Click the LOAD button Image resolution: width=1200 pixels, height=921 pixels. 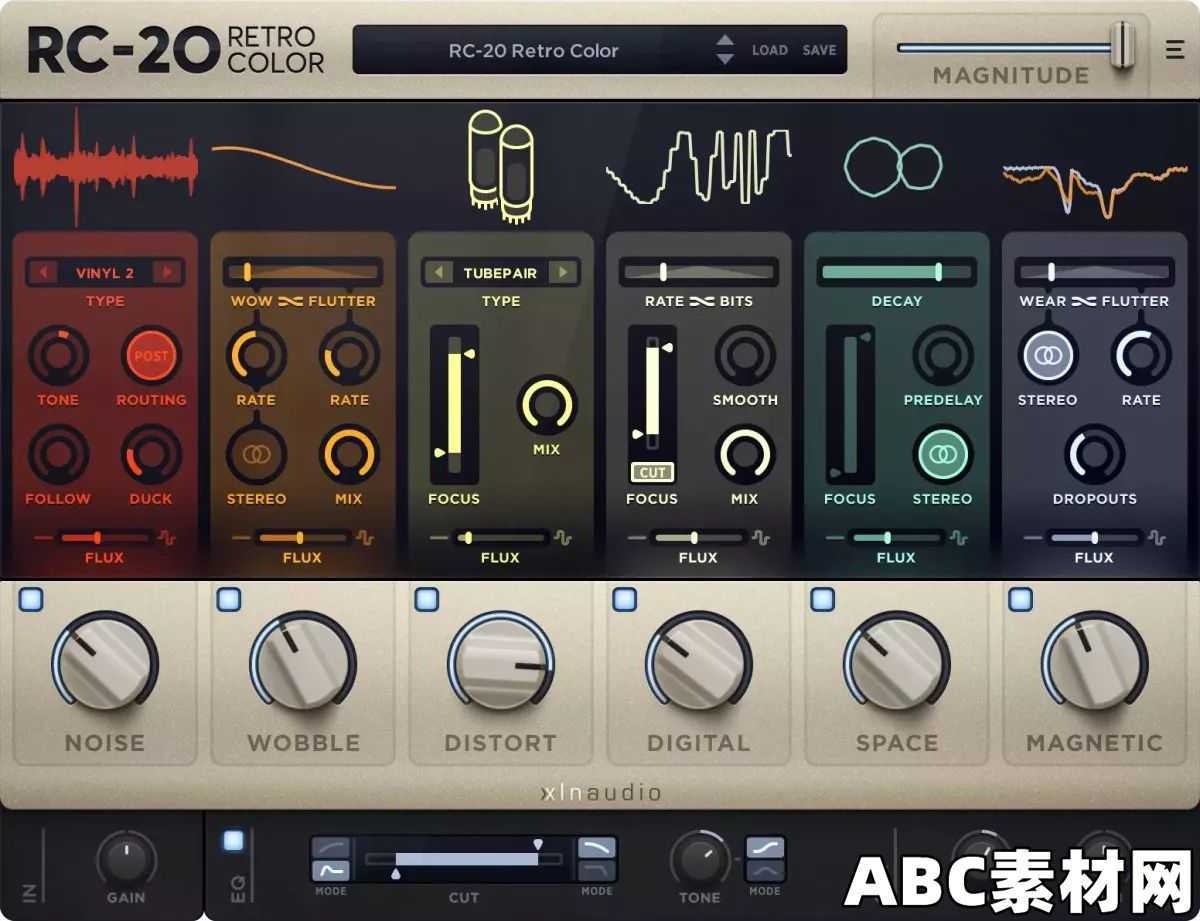coord(771,49)
